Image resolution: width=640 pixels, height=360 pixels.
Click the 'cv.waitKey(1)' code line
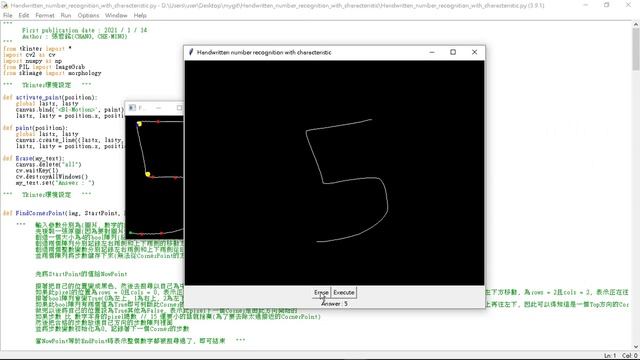coord(37,171)
